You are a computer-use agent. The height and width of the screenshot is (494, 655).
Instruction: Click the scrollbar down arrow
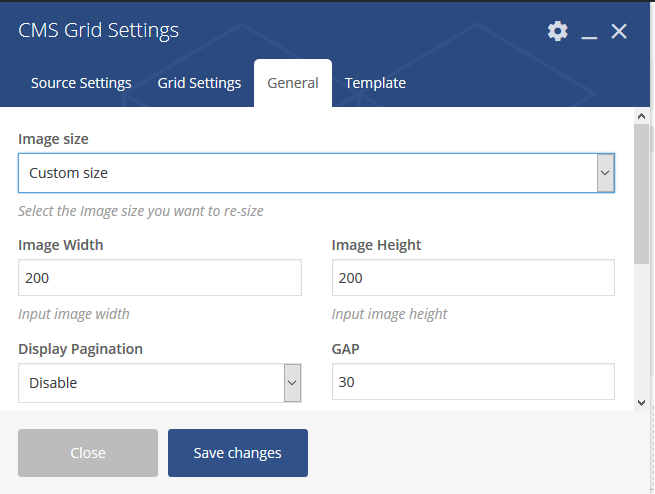pos(642,401)
